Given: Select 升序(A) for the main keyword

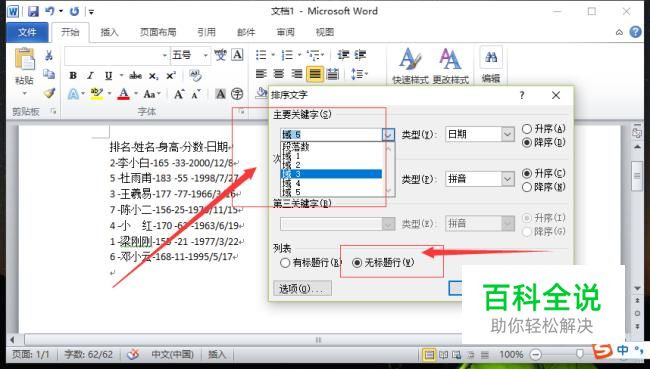Looking at the screenshot, I should (544, 129).
